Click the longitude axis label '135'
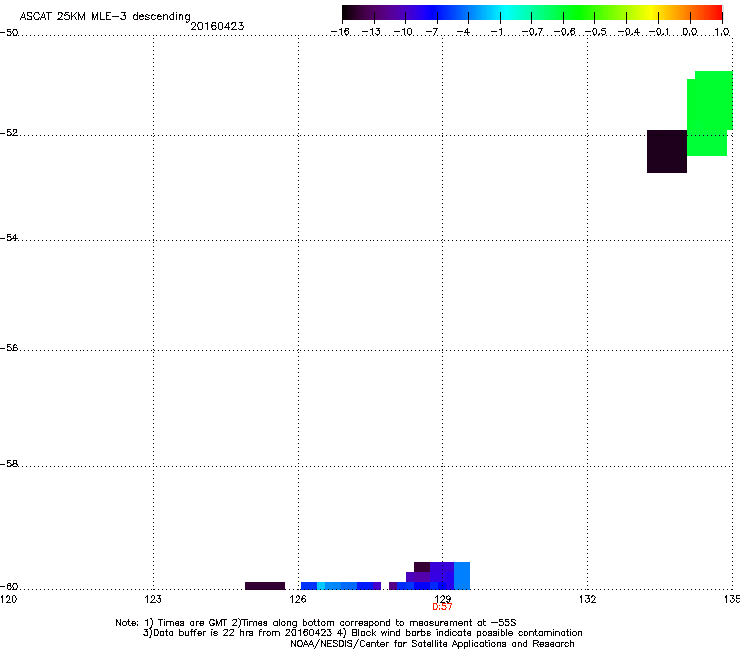 [x=732, y=599]
